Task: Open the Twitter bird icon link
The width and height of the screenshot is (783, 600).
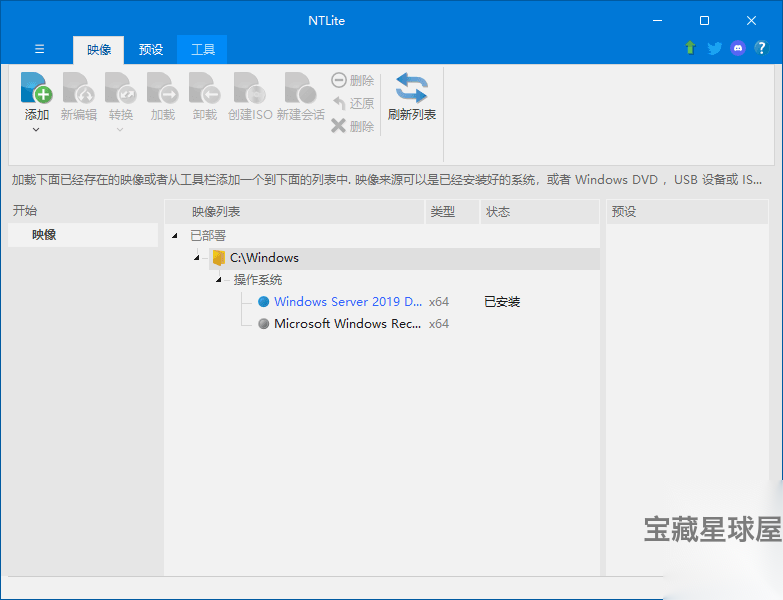Action: point(714,48)
